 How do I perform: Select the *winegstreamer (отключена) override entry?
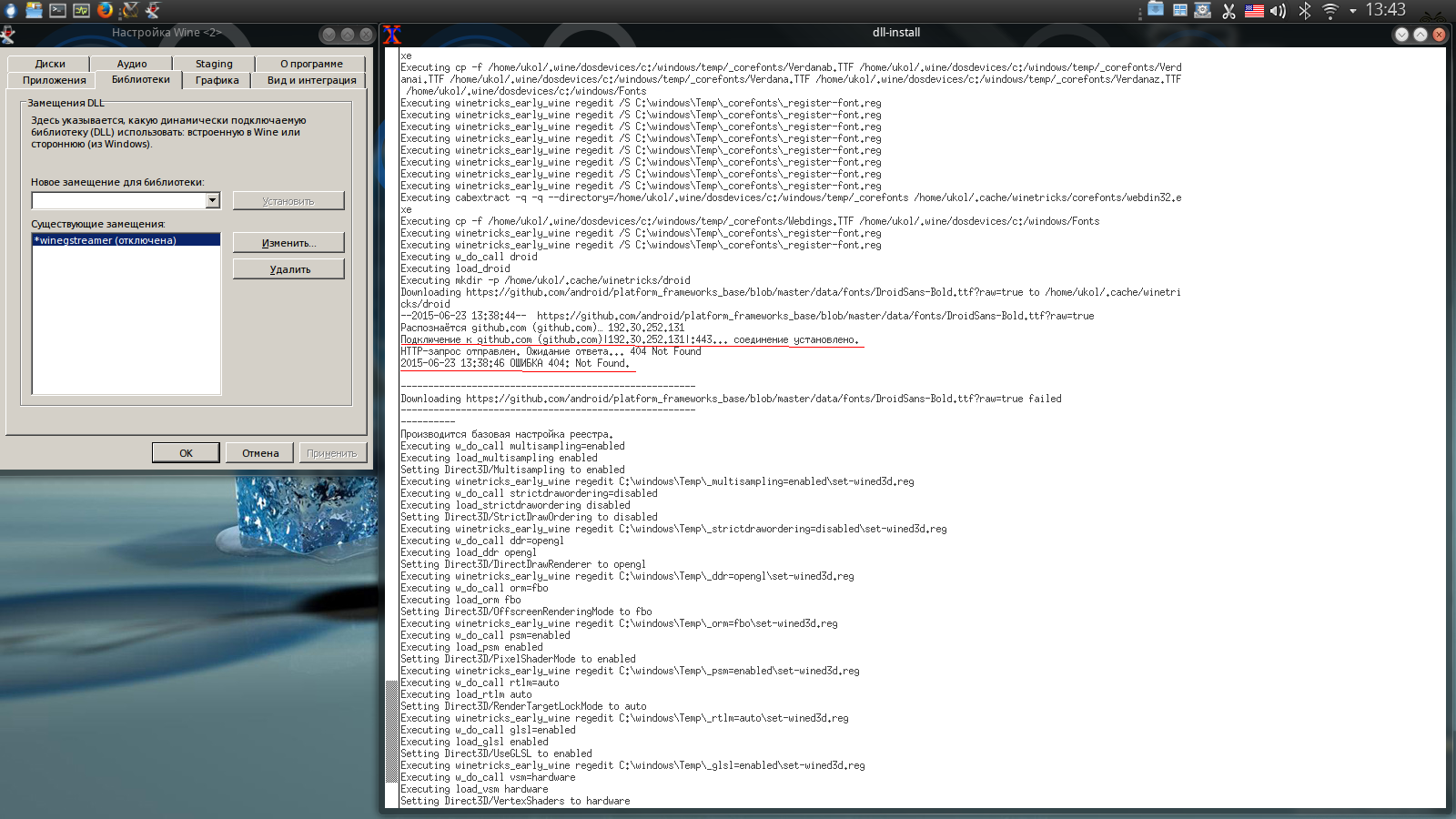126,240
